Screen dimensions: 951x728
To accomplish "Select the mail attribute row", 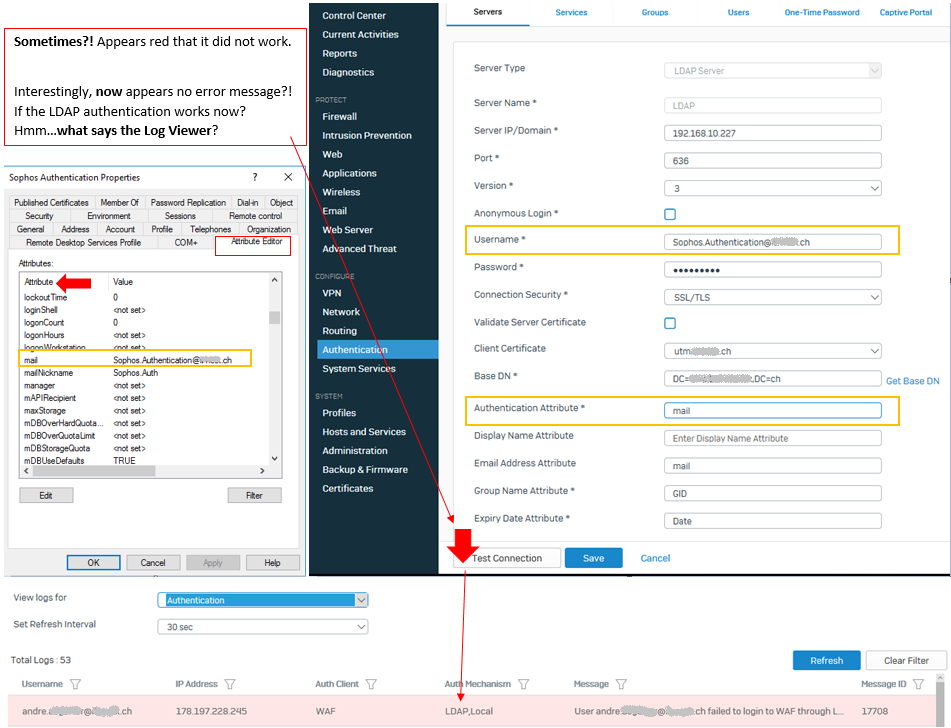I will (135, 360).
